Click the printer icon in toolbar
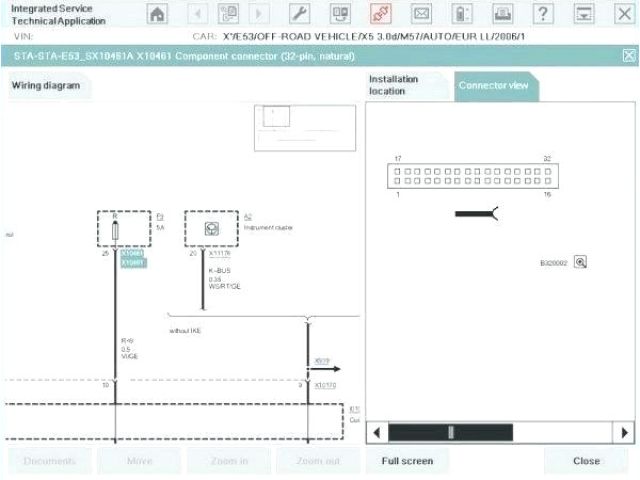Image resolution: width=640 pixels, height=480 pixels. coord(501,14)
